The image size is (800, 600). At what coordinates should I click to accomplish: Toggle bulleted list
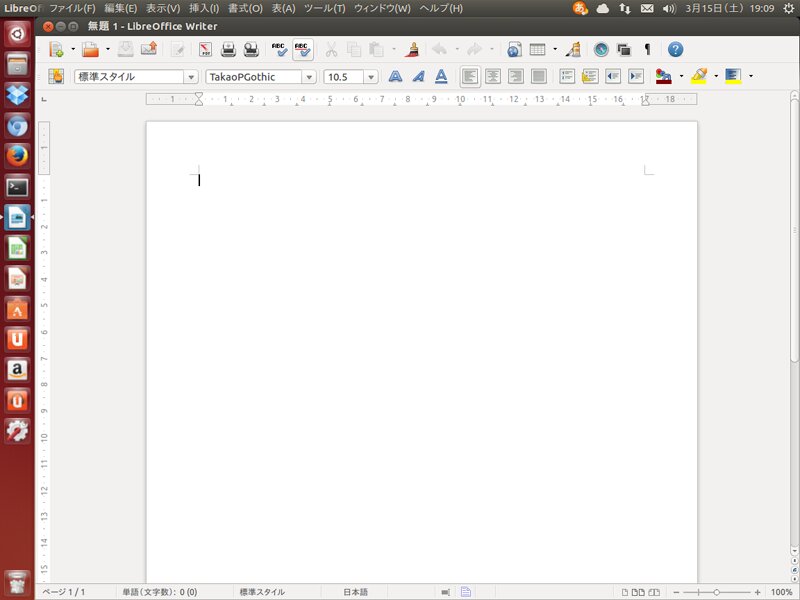tap(590, 77)
